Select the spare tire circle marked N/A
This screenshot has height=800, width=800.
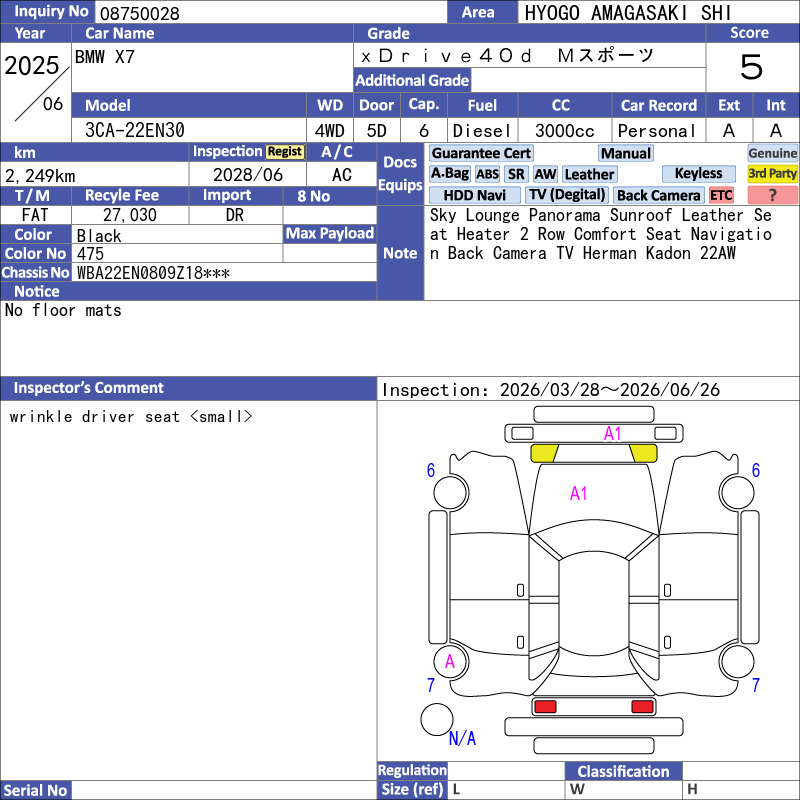[437, 719]
